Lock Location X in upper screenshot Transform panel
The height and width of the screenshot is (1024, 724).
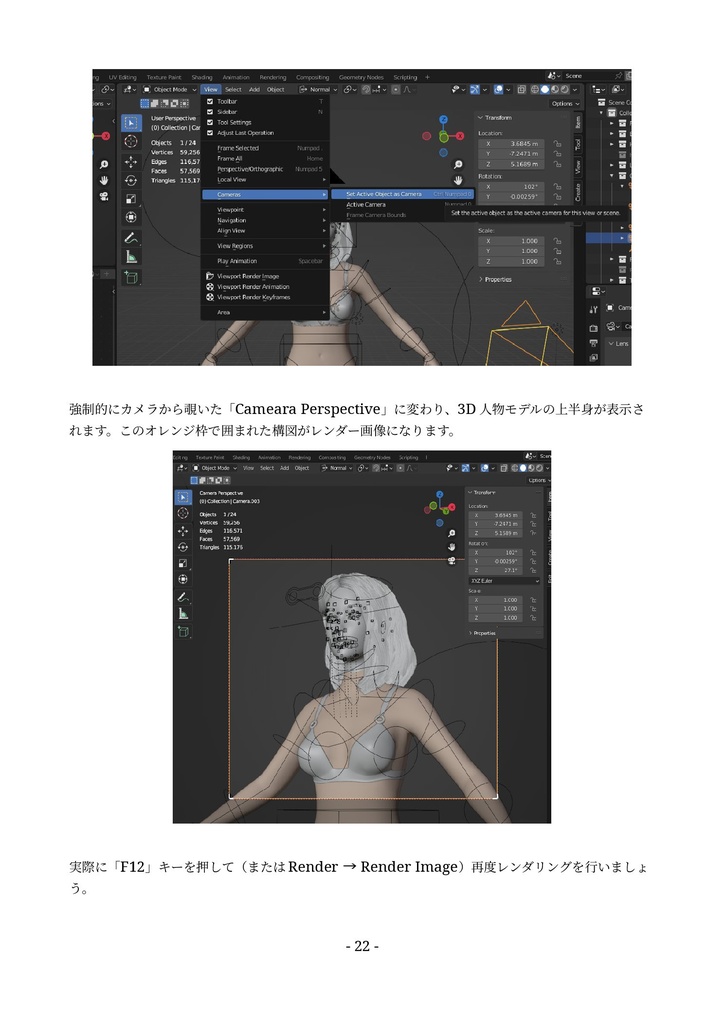[558, 144]
